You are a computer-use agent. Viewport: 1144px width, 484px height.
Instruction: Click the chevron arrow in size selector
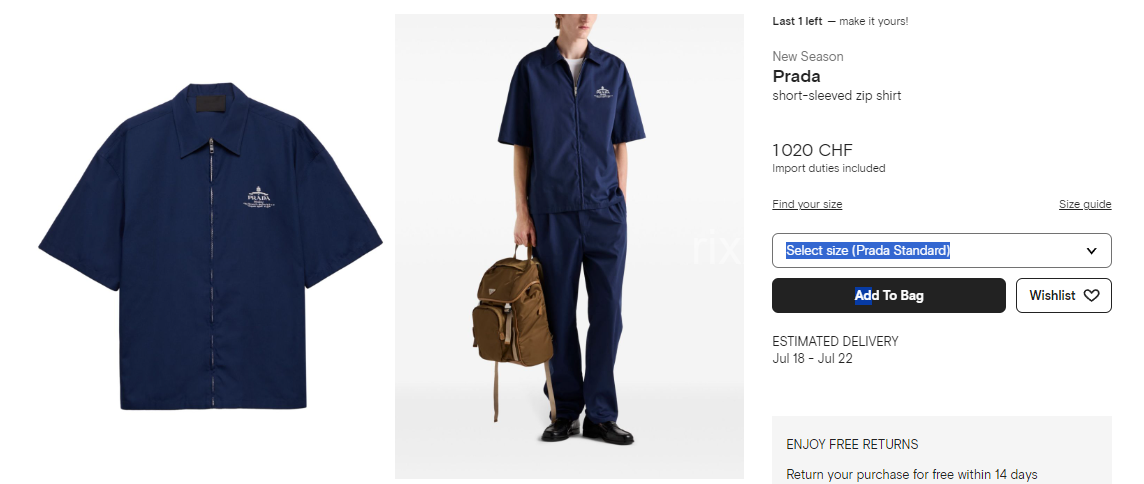tap(1091, 250)
